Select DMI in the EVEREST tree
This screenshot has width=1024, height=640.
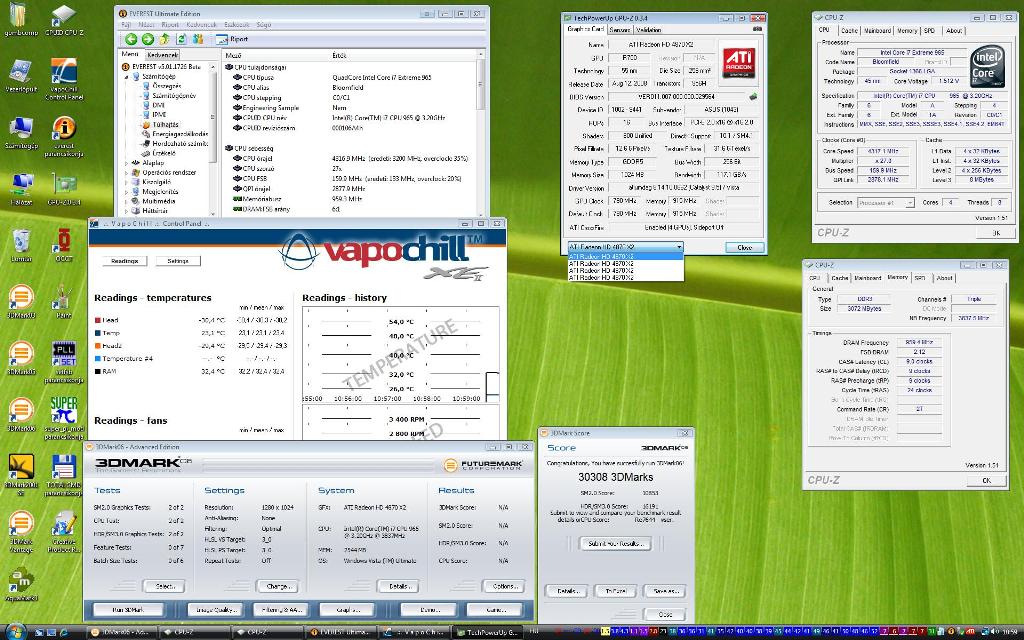click(153, 105)
